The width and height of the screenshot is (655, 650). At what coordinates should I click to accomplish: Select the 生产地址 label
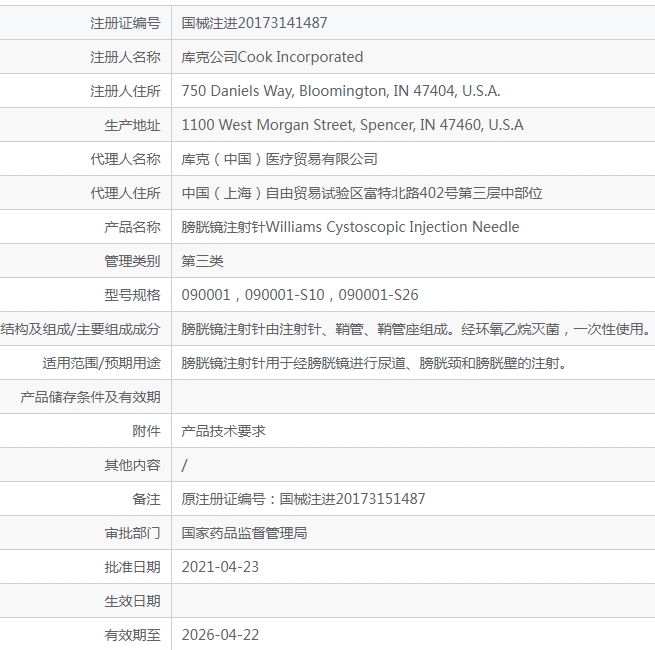pos(132,125)
